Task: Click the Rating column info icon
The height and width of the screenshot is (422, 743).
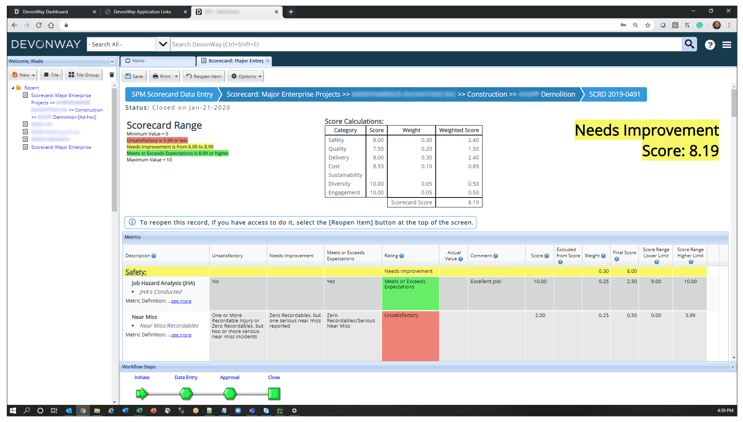Action: click(x=402, y=256)
